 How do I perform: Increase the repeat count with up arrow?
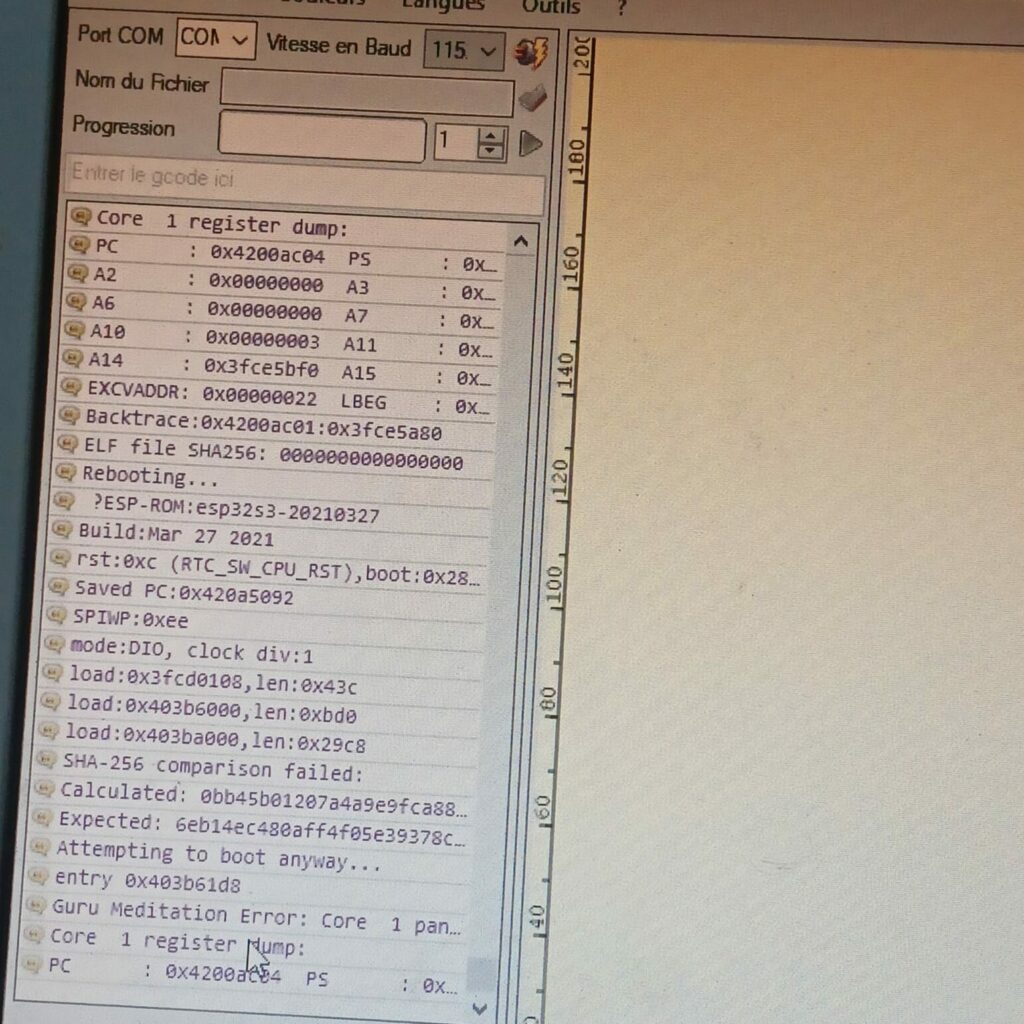[x=490, y=135]
